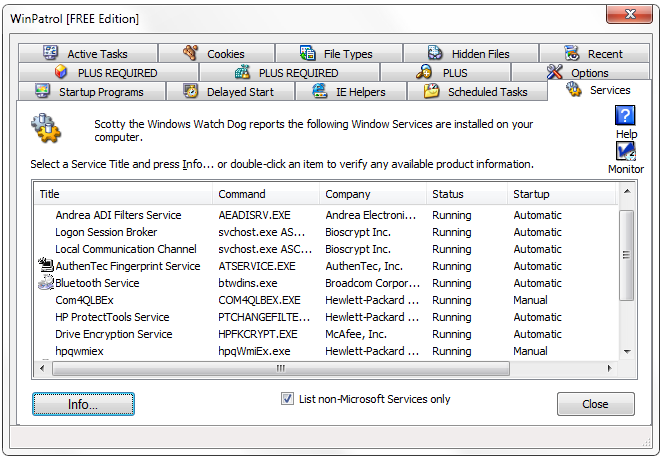Open the File Types tab
This screenshot has height=459, width=663.
[x=339, y=54]
